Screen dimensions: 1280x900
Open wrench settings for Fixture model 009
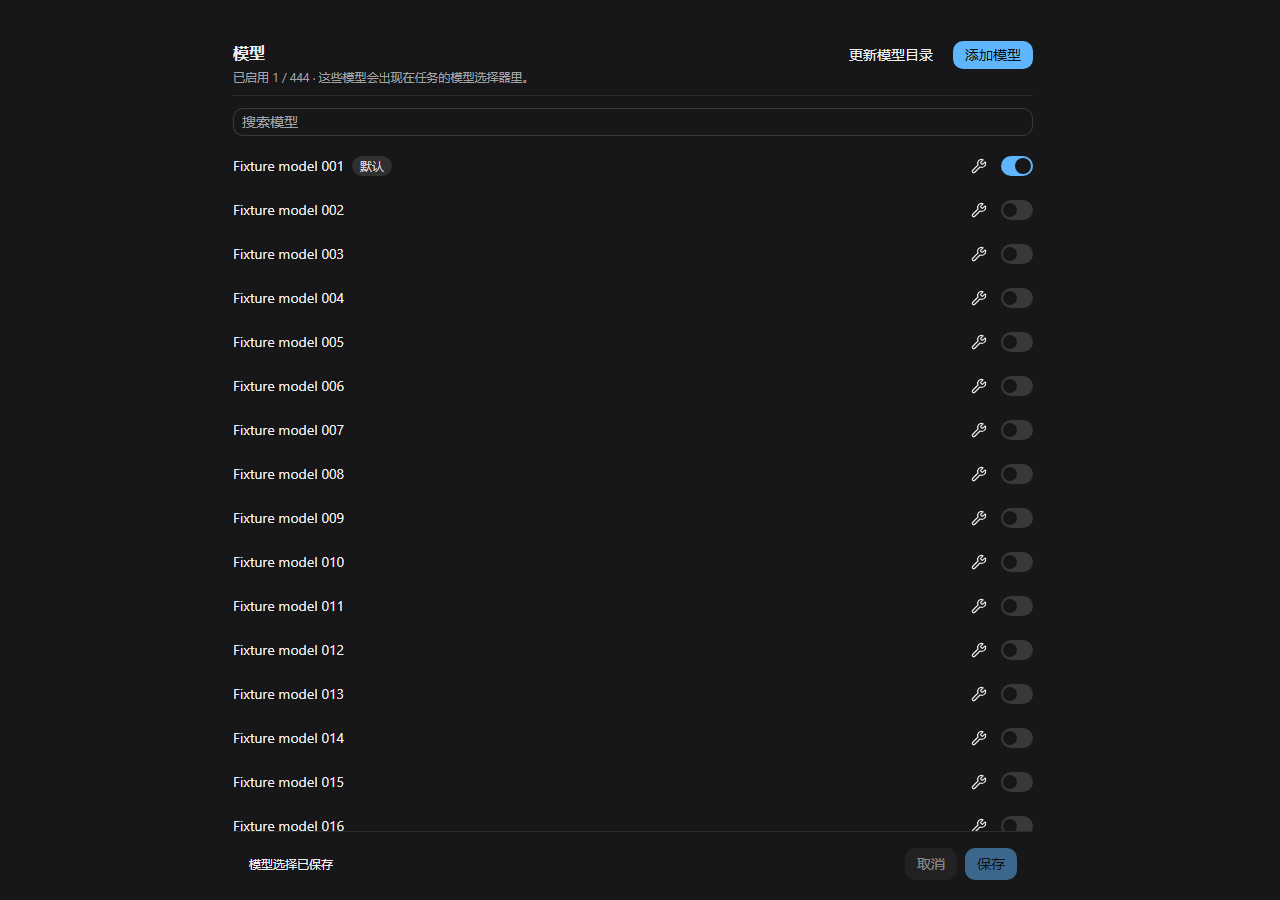(979, 518)
